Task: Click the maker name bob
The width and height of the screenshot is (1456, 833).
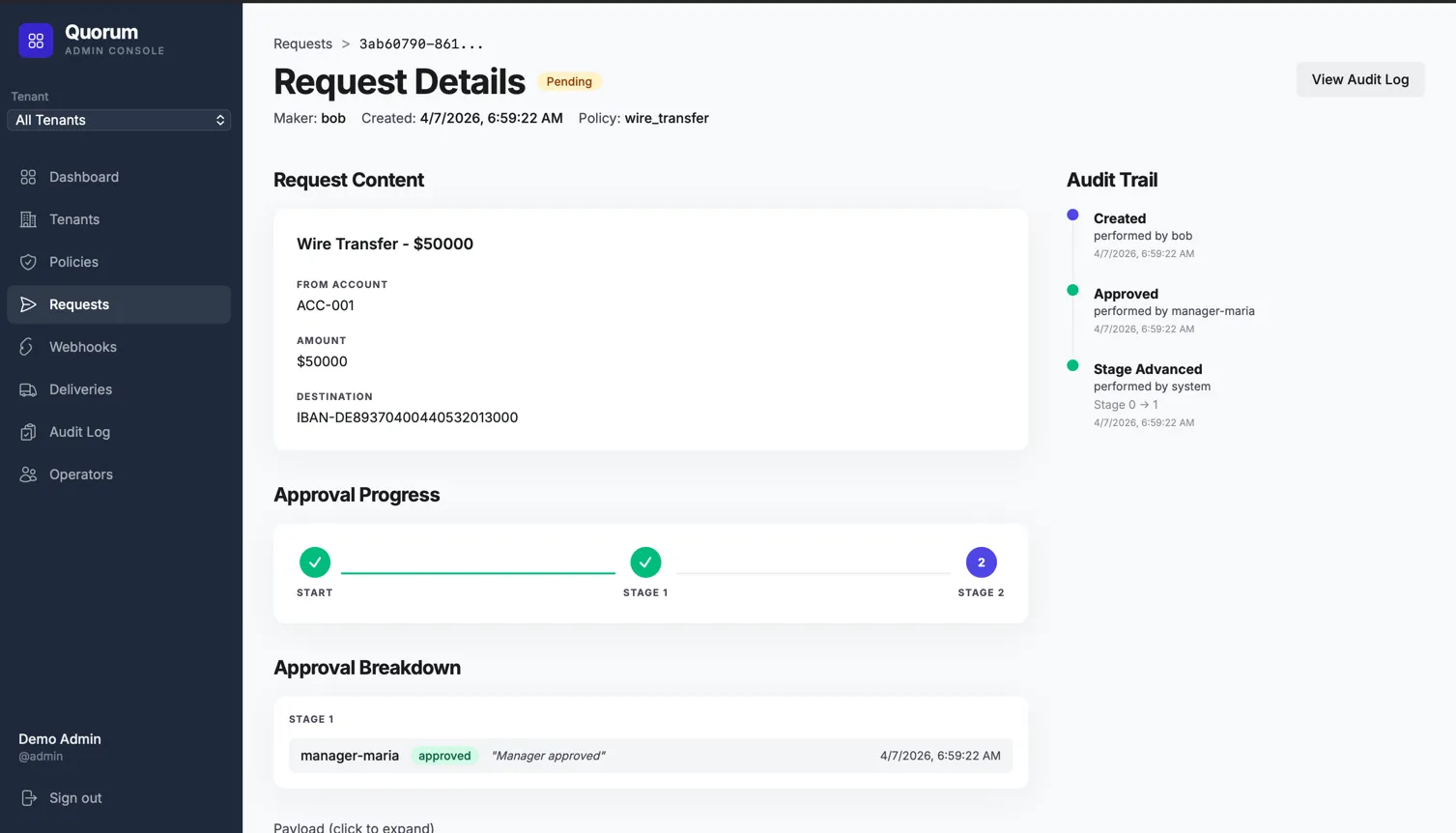Action: click(x=333, y=118)
